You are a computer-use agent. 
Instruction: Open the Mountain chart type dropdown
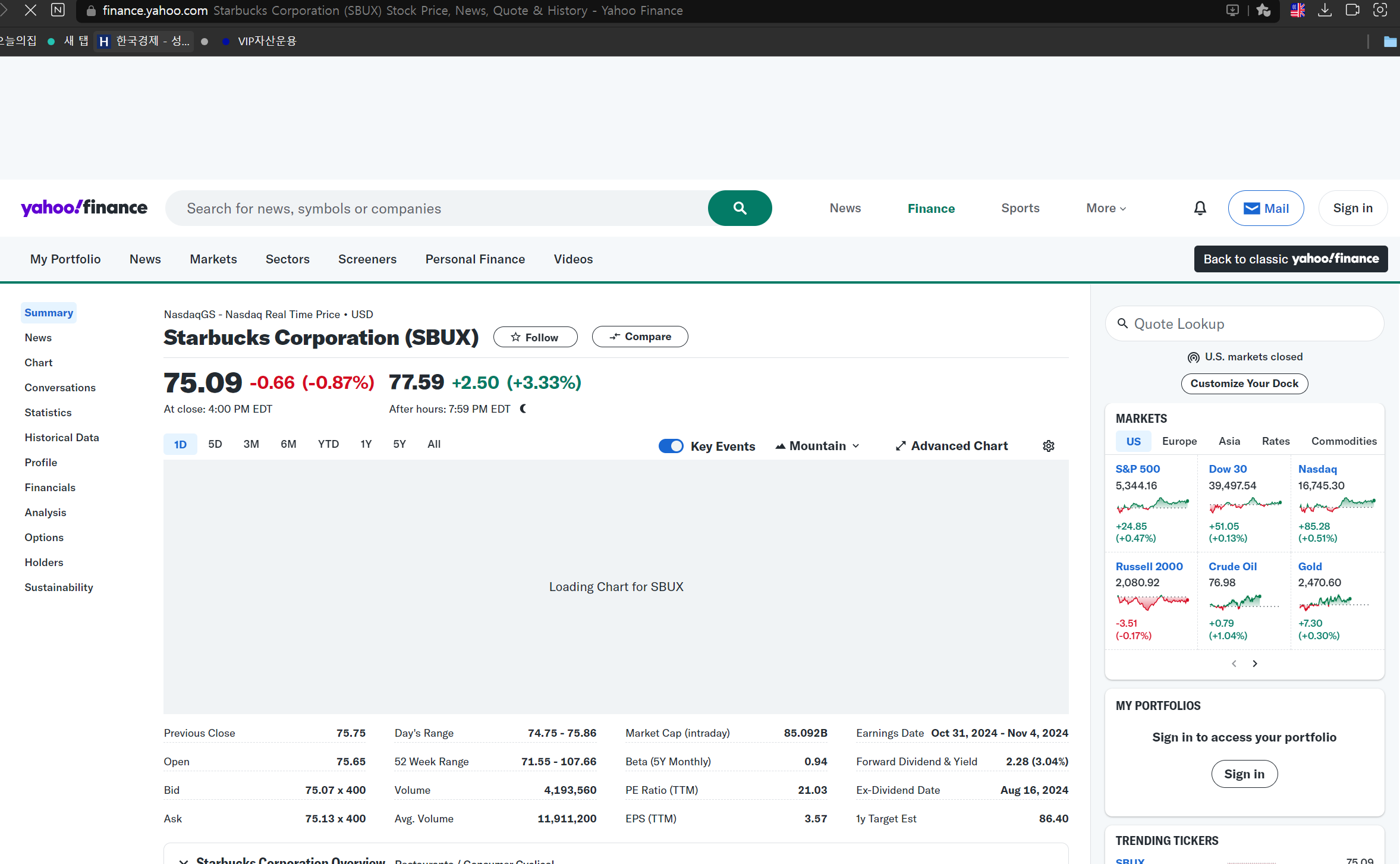click(x=817, y=446)
